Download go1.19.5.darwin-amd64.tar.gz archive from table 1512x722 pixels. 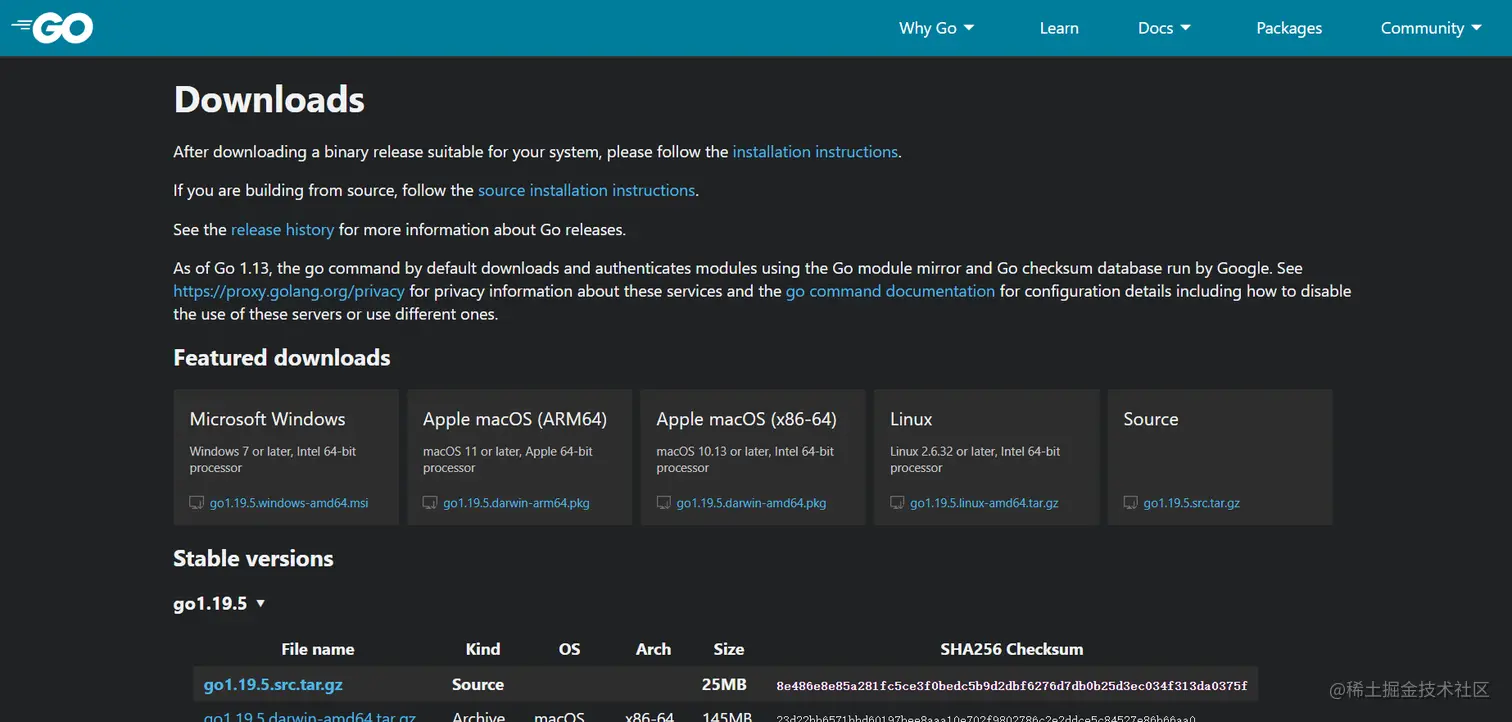(310, 716)
